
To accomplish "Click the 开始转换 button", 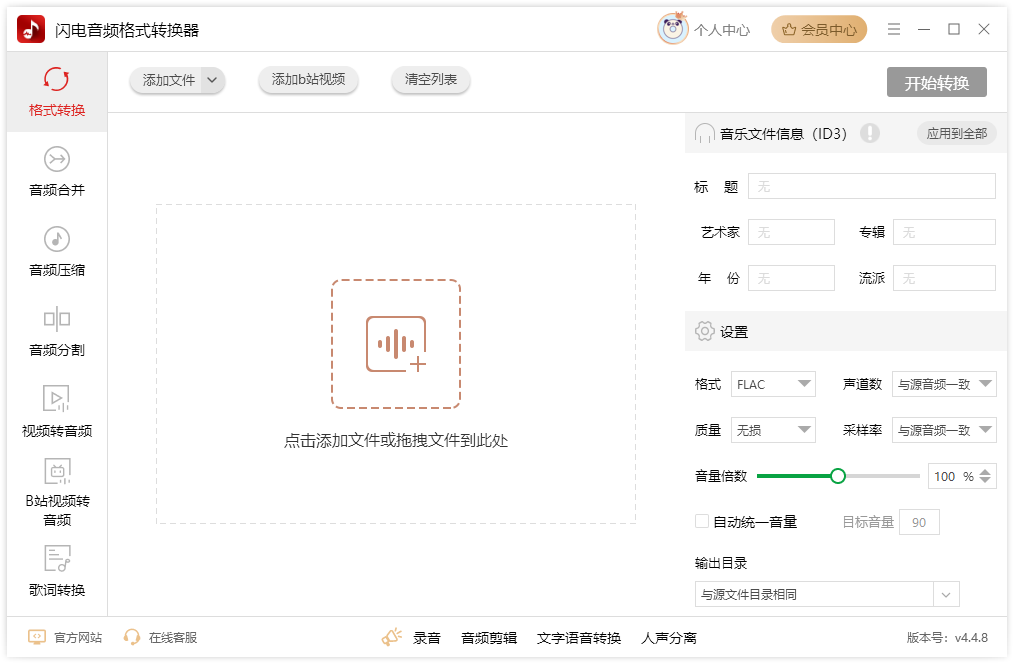I will click(x=936, y=82).
